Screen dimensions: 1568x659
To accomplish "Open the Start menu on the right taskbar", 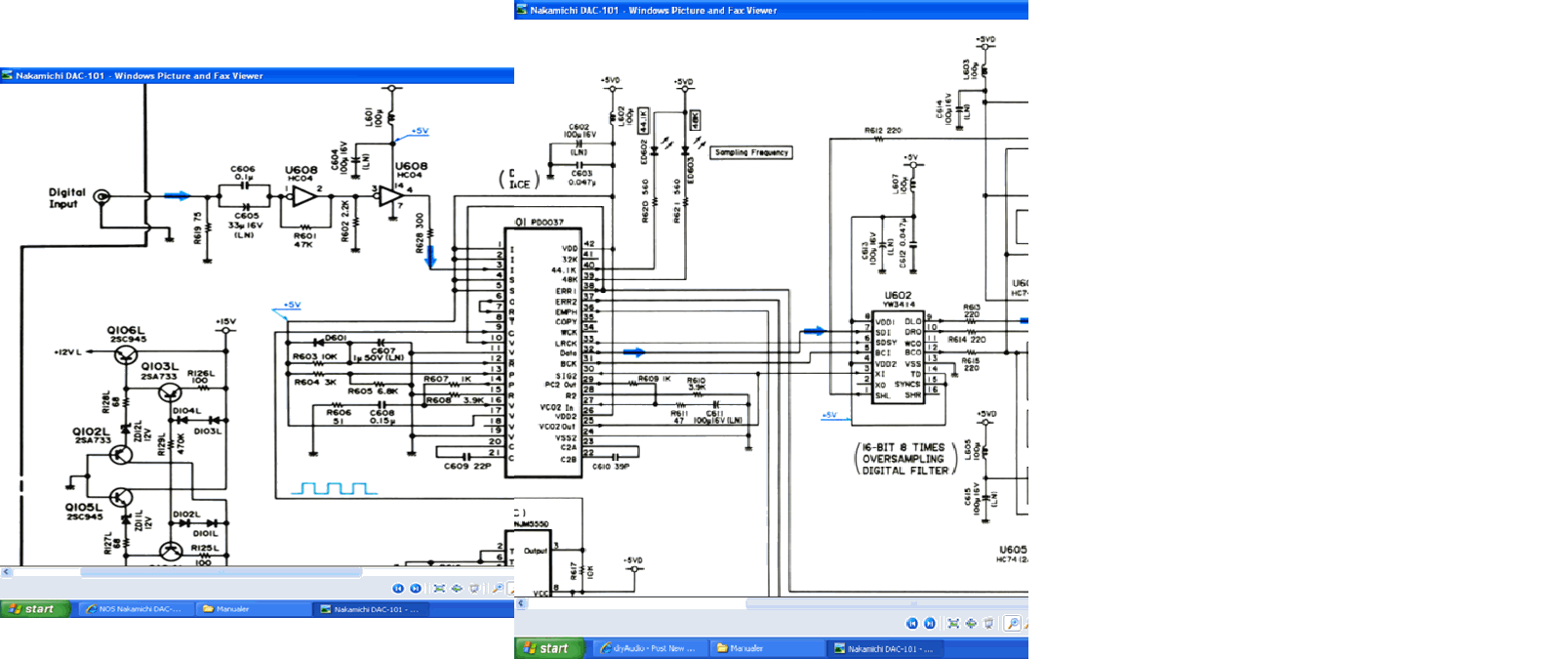I will point(549,648).
